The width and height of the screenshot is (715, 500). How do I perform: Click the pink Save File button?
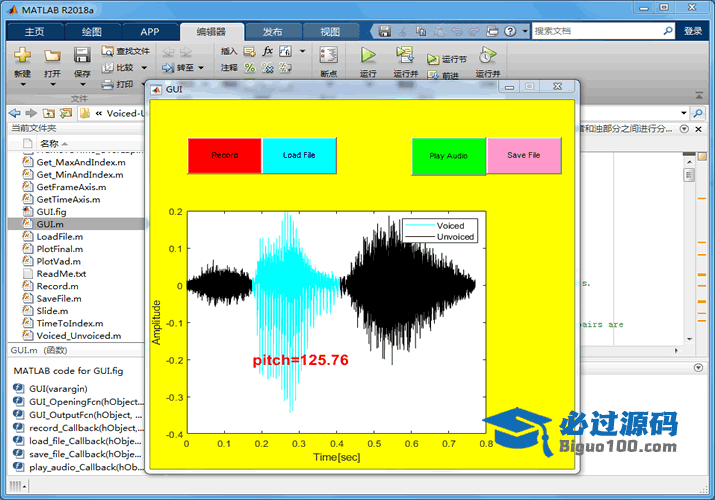click(x=524, y=155)
